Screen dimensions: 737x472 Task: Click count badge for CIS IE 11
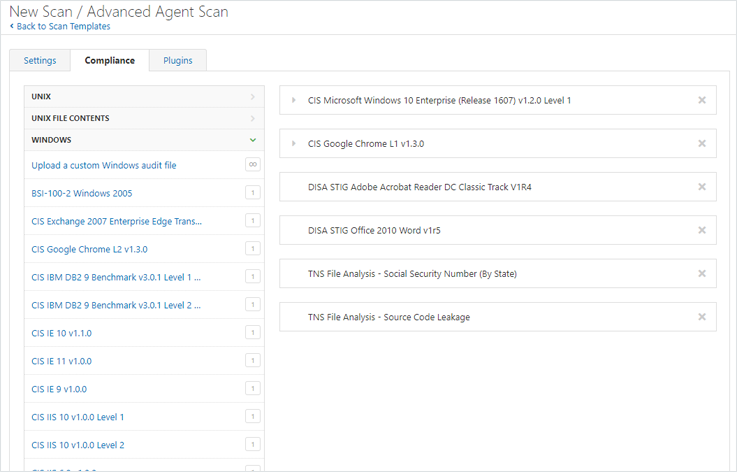point(253,360)
